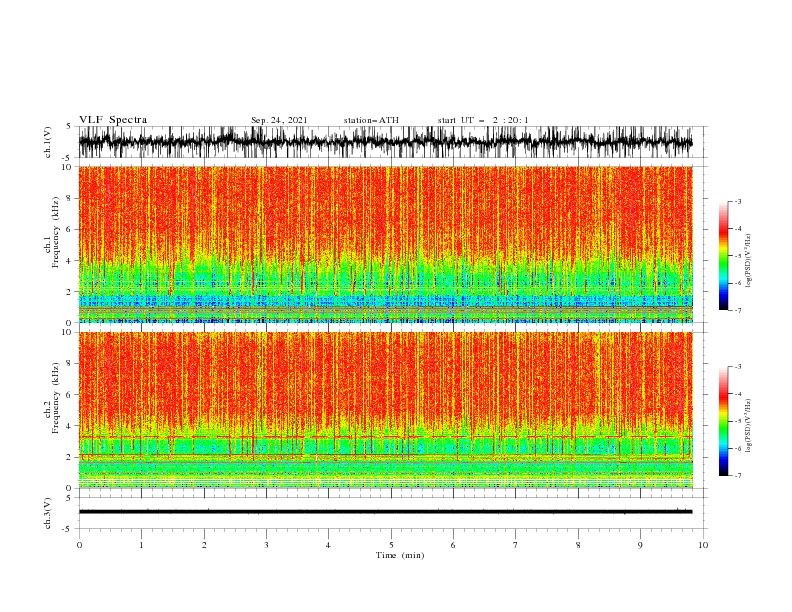The image size is (792, 612).
Task: Click the ch.1 spectrogram "6" kHz tick label
Action: pyautogui.click(x=70, y=229)
